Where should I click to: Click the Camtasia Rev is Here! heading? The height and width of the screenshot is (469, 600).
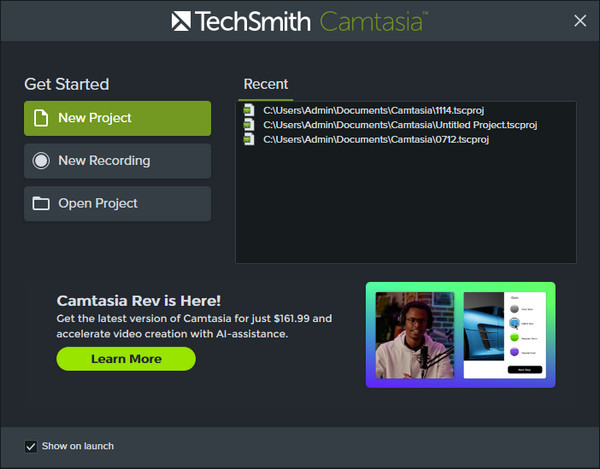click(x=139, y=301)
